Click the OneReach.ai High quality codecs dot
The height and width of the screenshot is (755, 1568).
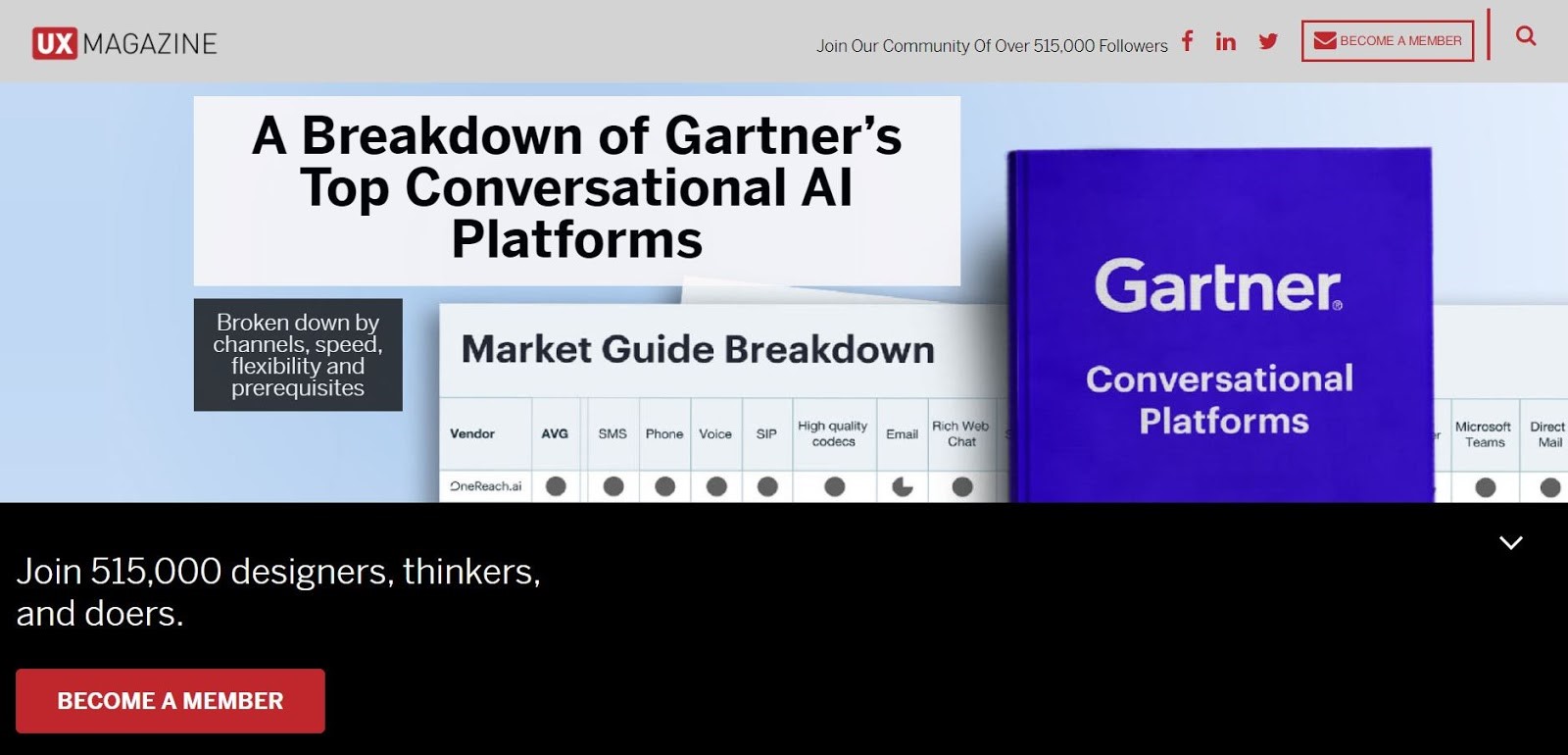[834, 486]
